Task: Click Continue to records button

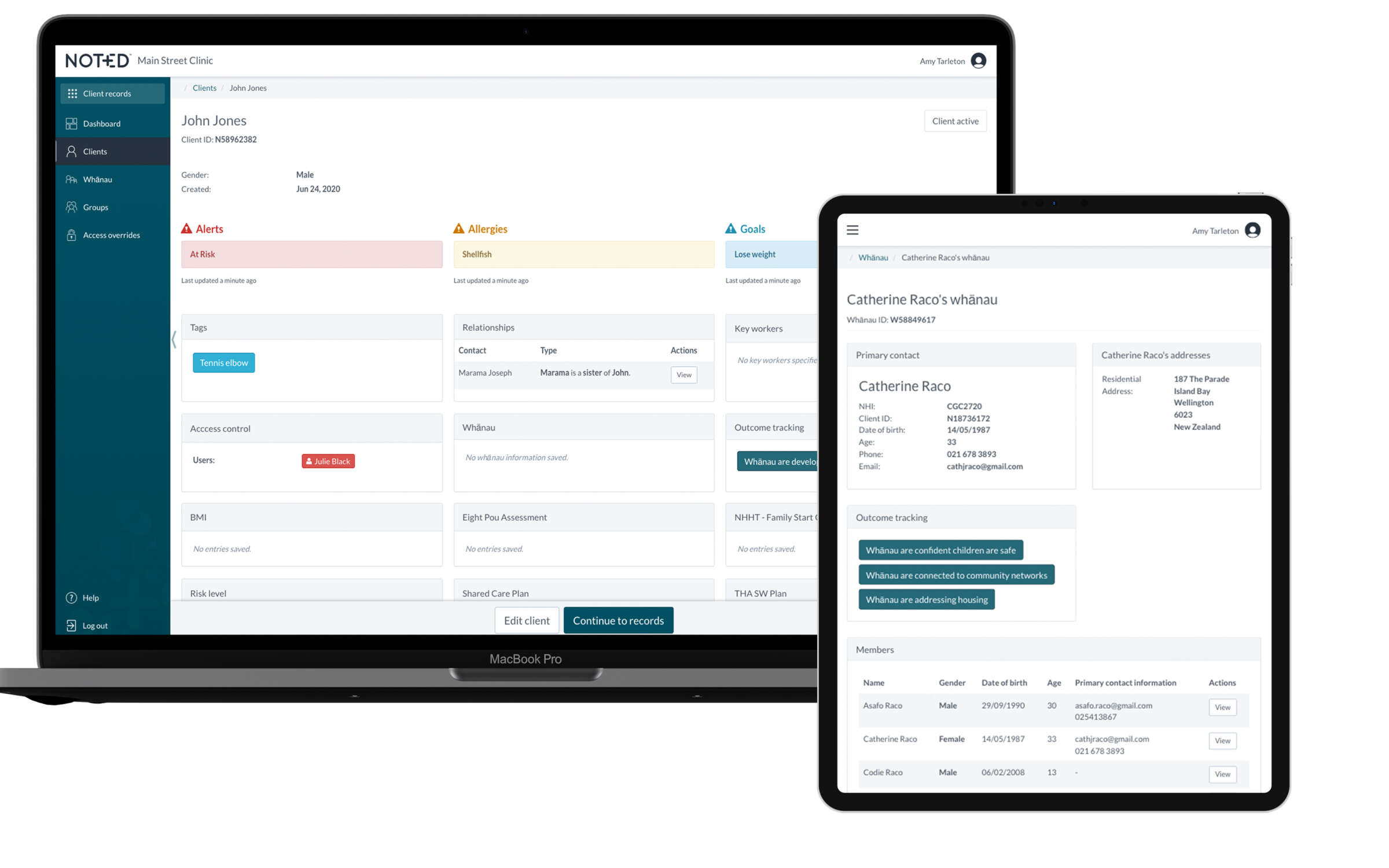Action: pos(618,620)
